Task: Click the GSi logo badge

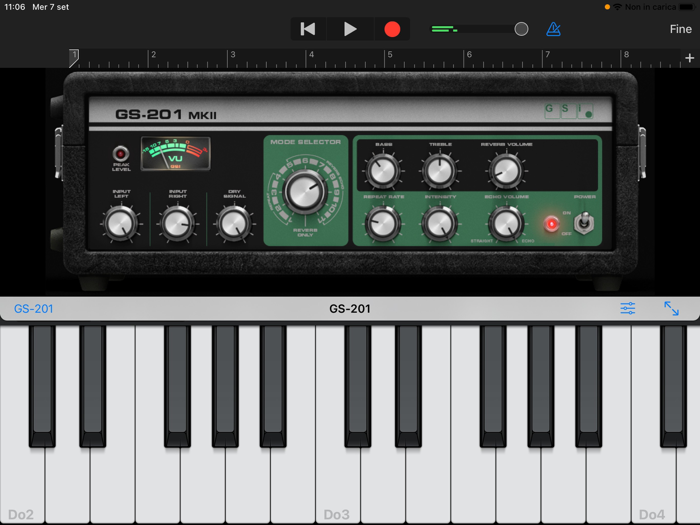Action: pyautogui.click(x=569, y=110)
